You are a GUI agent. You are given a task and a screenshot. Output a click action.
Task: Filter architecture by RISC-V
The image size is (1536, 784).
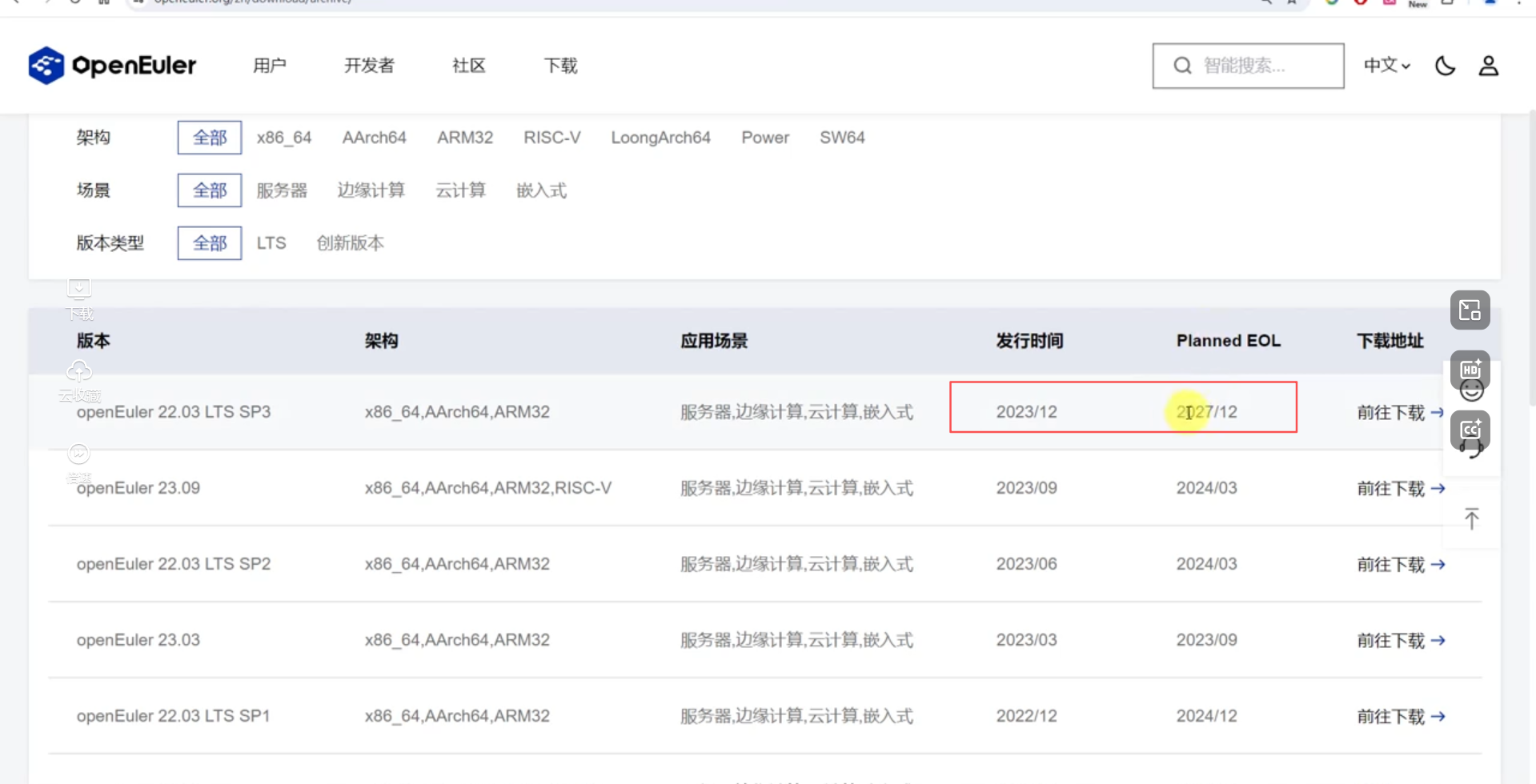click(552, 138)
